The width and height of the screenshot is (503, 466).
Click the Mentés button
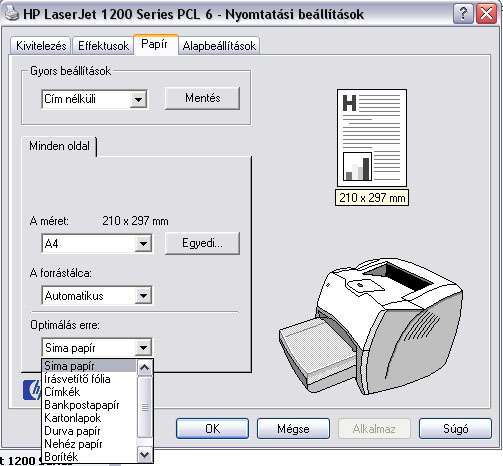click(202, 98)
